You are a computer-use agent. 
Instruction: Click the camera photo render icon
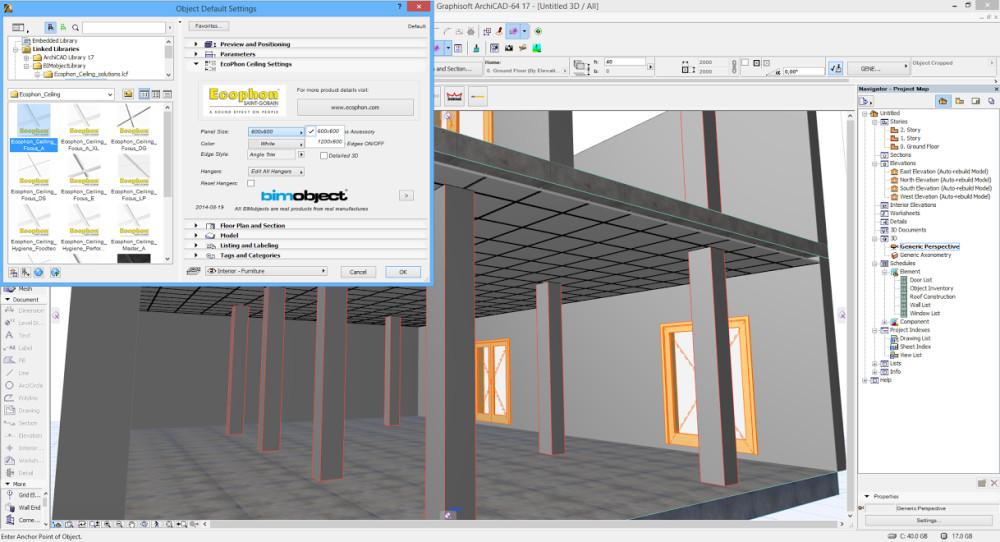click(509, 48)
